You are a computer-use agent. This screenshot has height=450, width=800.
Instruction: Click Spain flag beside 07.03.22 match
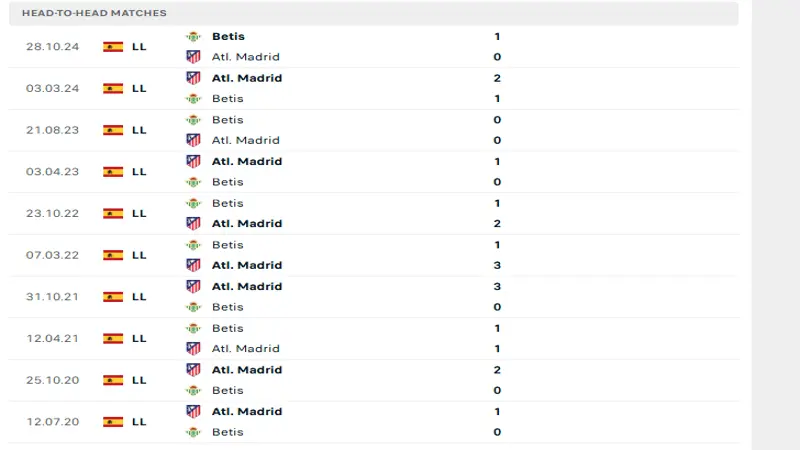point(113,255)
